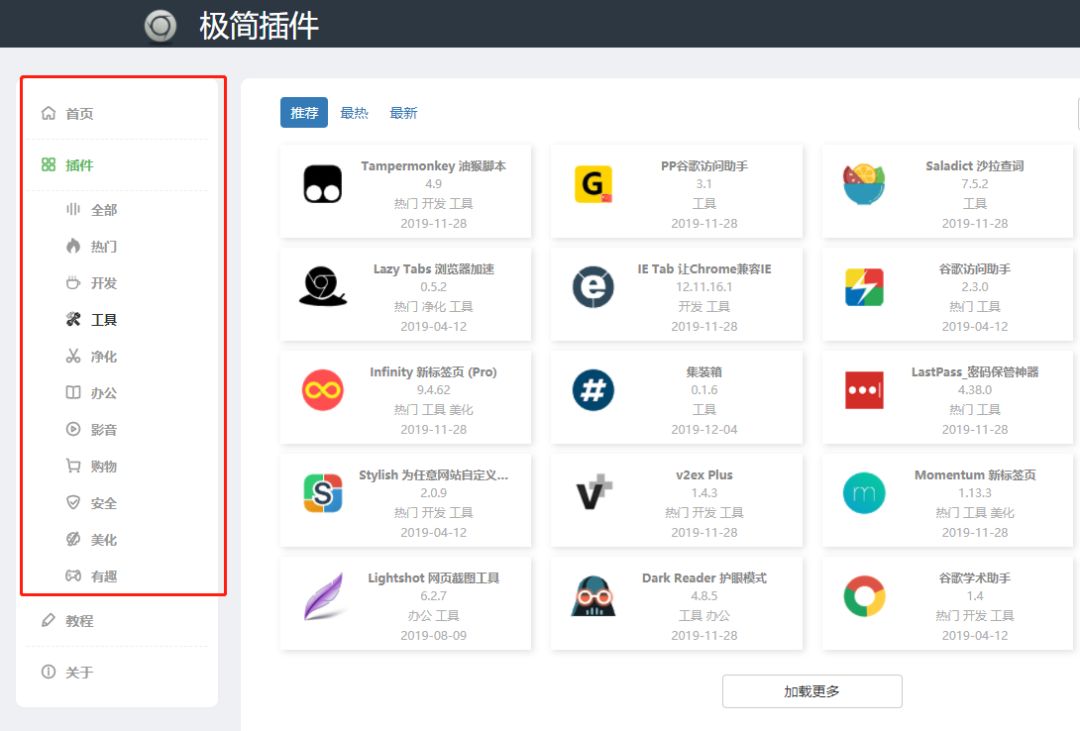Viewport: 1080px width, 731px height.
Task: Click the v2ex Plus V icon
Action: pyautogui.click(x=593, y=492)
